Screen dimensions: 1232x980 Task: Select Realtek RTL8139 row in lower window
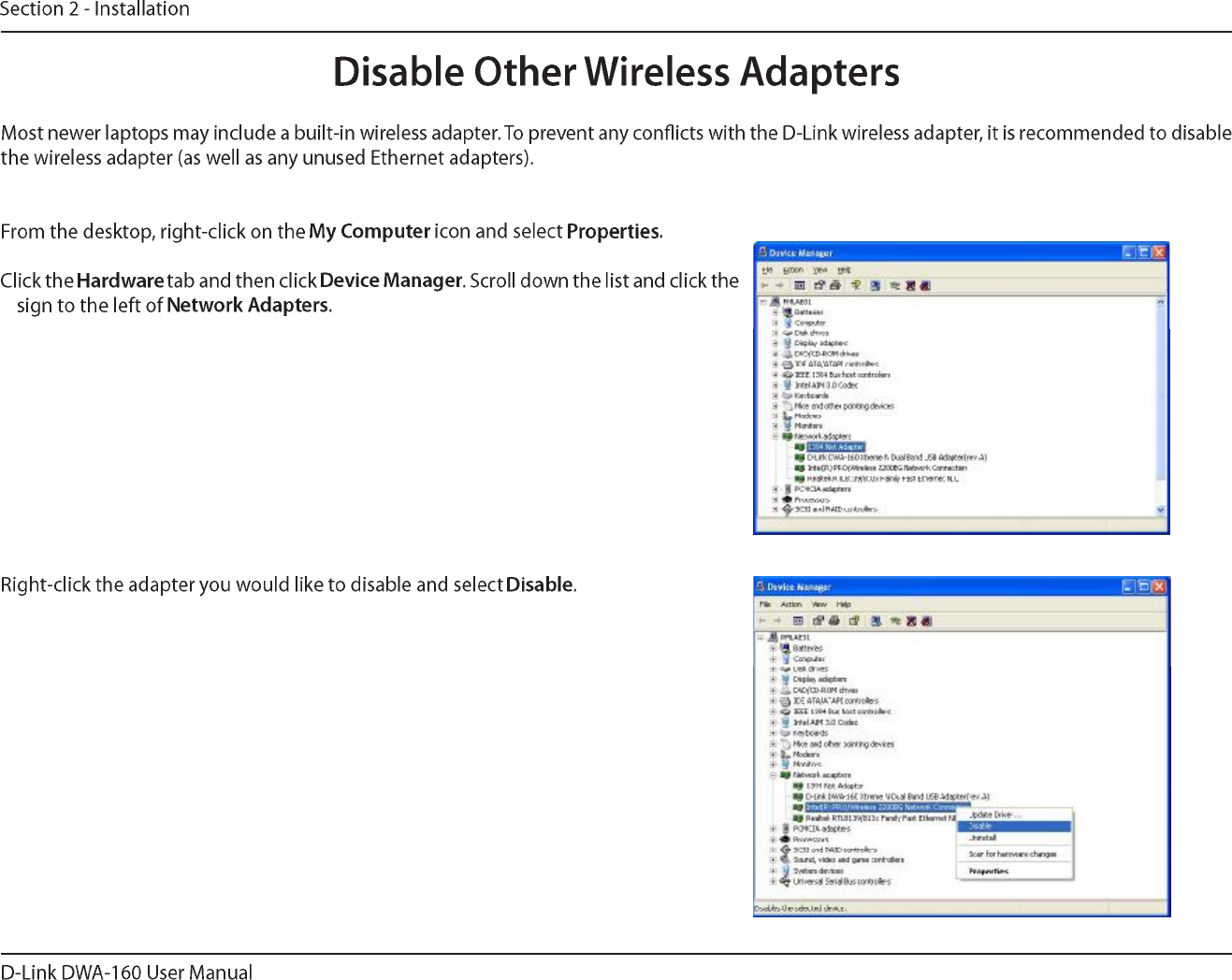click(x=880, y=818)
